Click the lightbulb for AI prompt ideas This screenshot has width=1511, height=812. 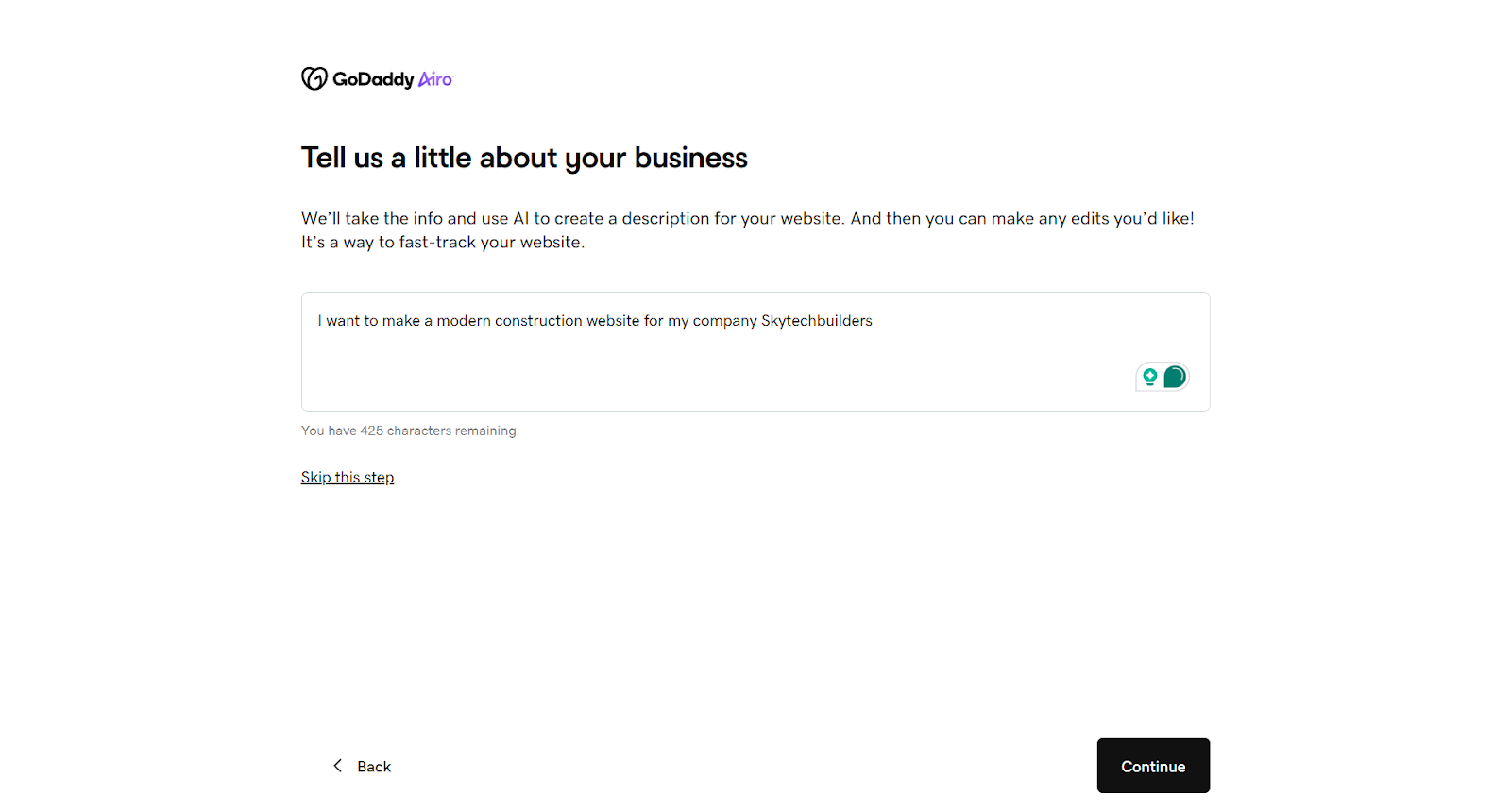pos(1149,376)
